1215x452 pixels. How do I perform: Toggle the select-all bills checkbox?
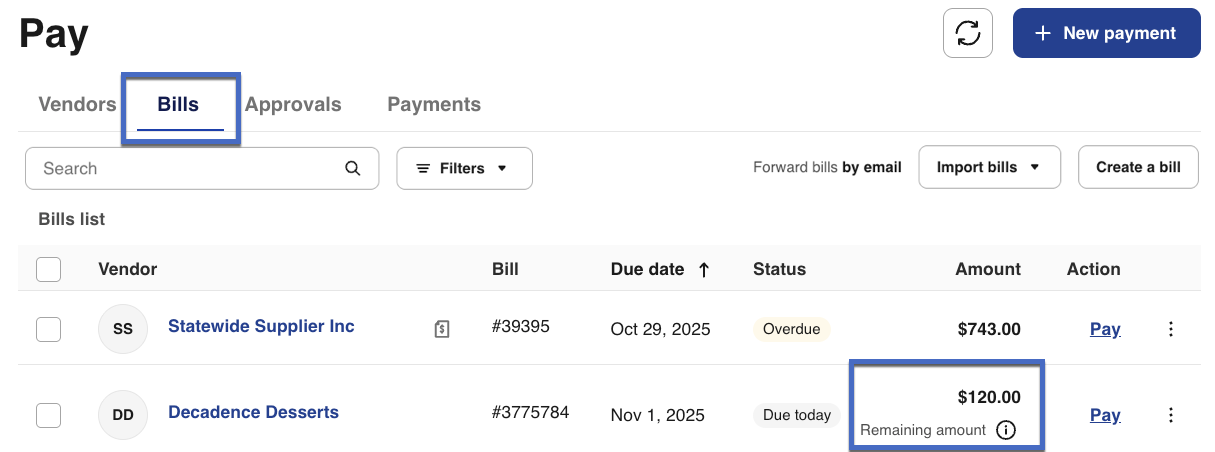(48, 269)
